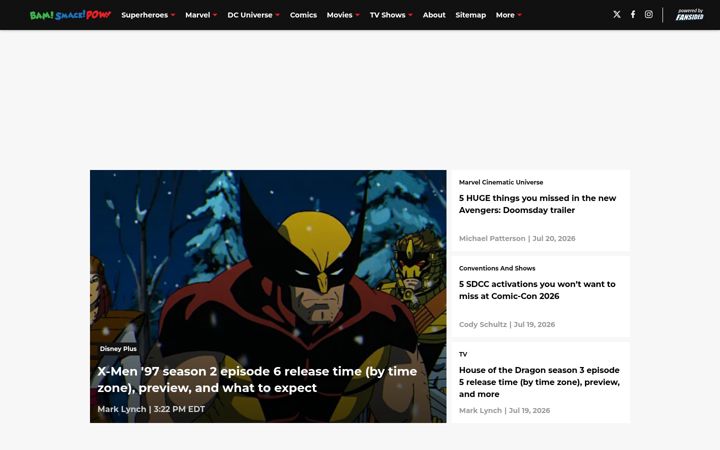Click the Disney Plus category tag
720x450 pixels.
point(118,349)
